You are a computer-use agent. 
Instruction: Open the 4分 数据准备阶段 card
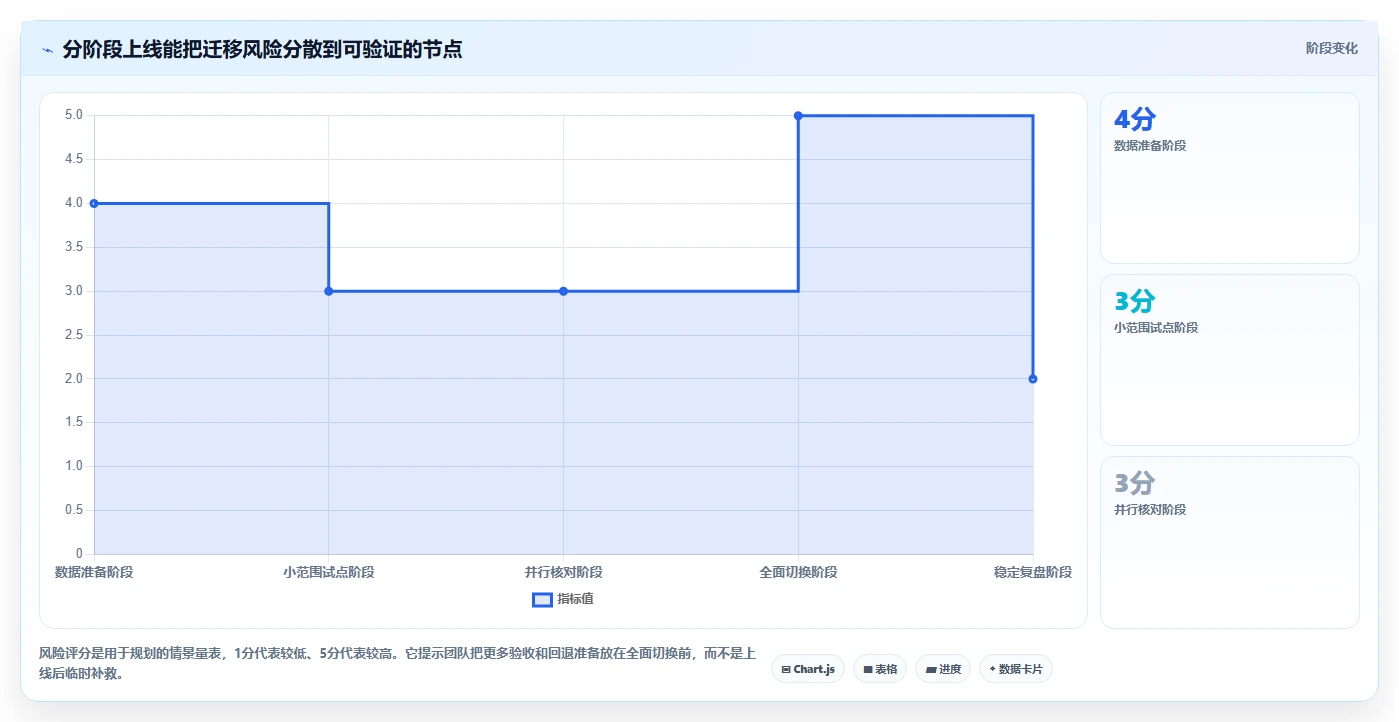pyautogui.click(x=1230, y=178)
